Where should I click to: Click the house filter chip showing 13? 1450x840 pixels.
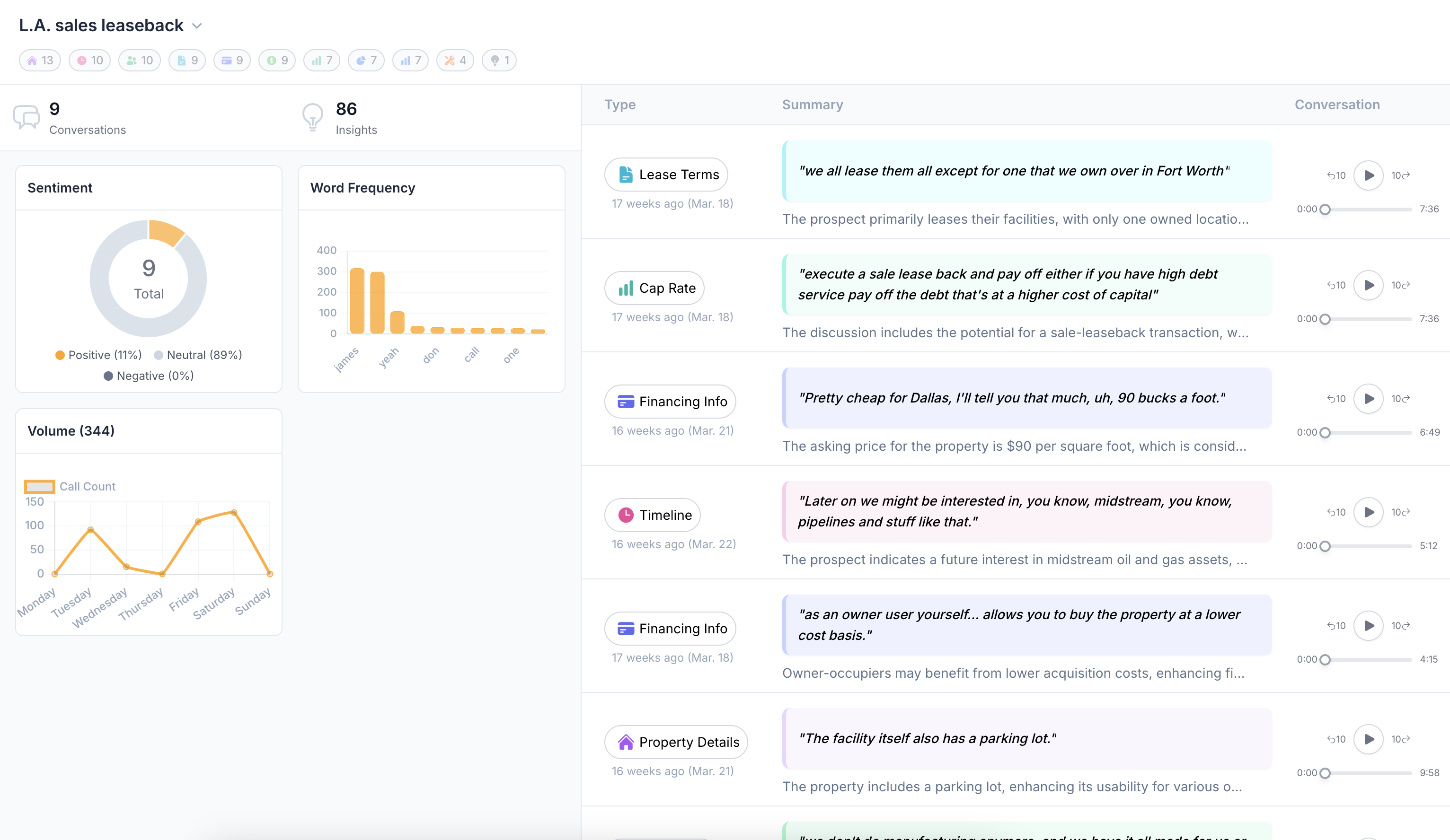click(40, 61)
